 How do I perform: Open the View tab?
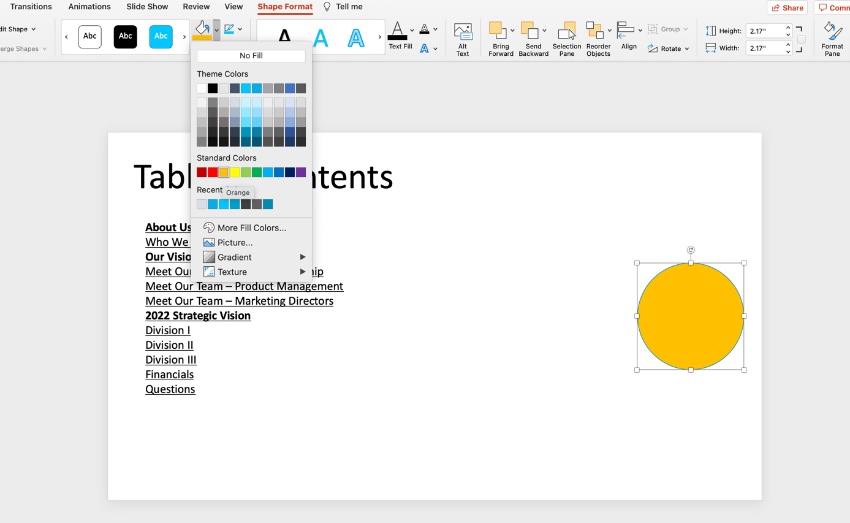pos(234,7)
